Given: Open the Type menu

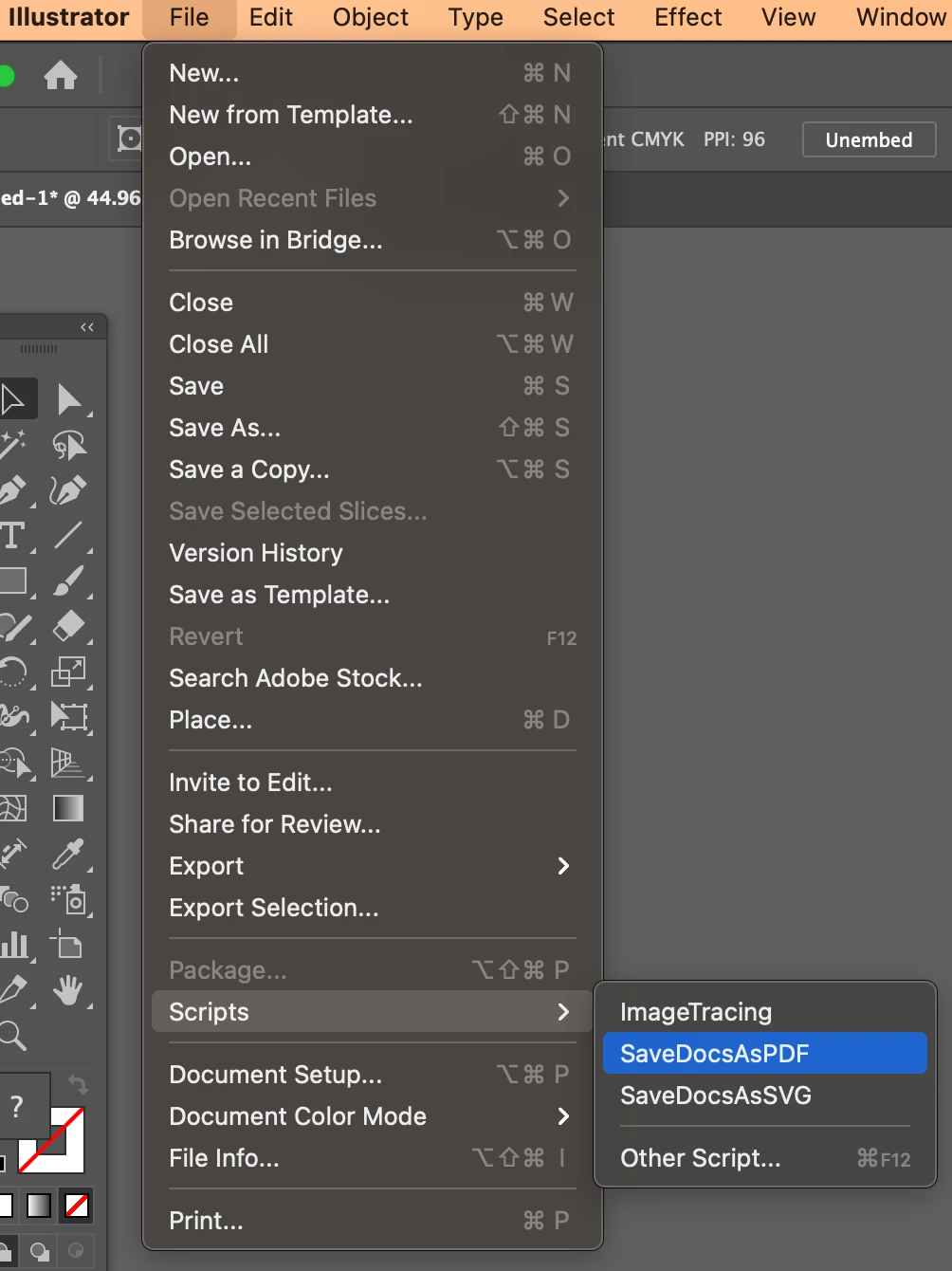Looking at the screenshot, I should point(476,18).
